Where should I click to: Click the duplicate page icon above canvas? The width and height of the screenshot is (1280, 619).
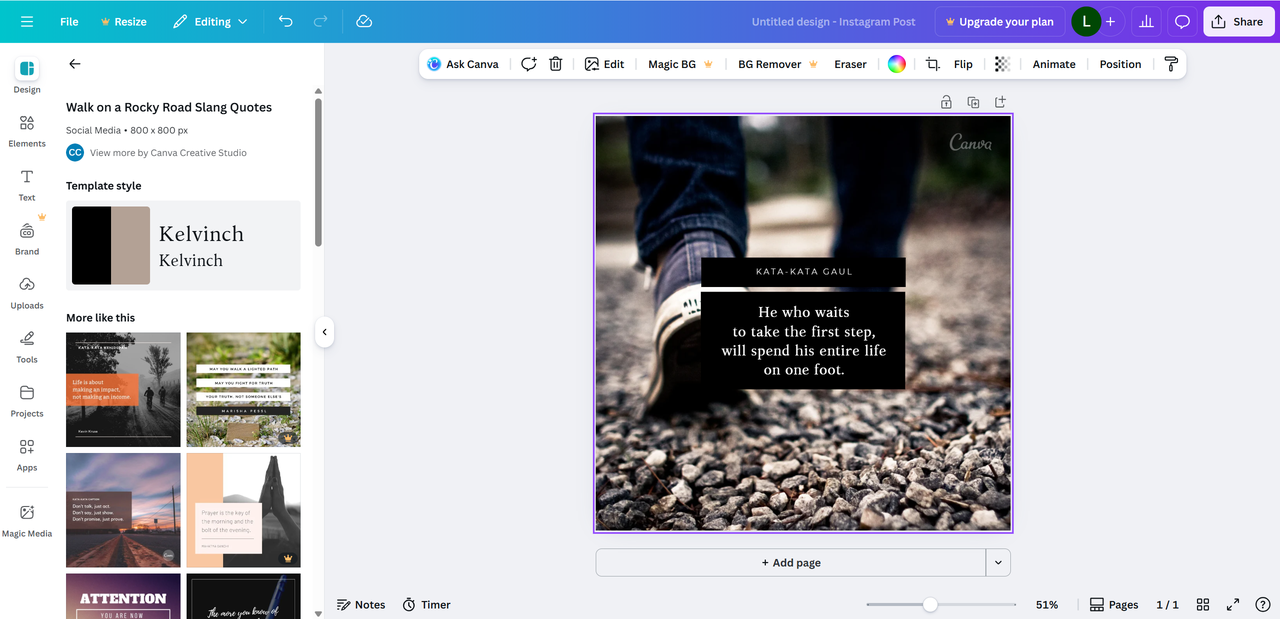click(973, 102)
